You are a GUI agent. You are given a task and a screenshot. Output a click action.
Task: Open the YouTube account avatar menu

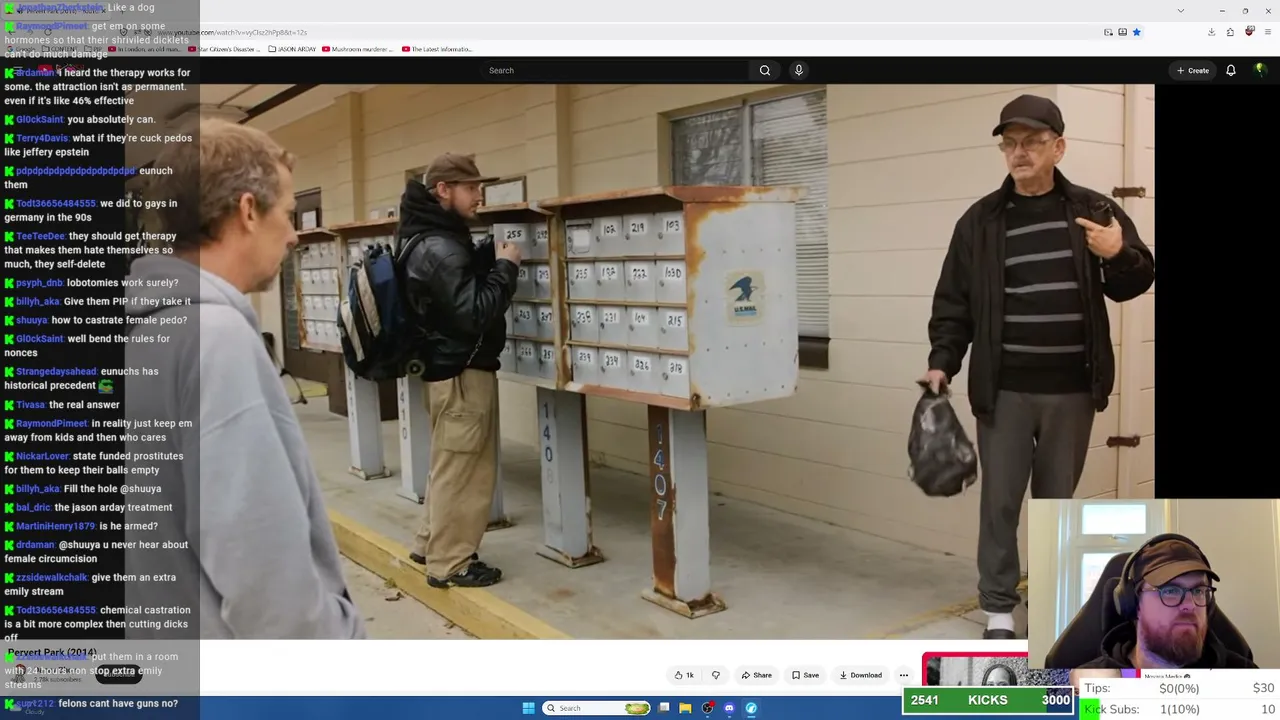pos(1260,70)
